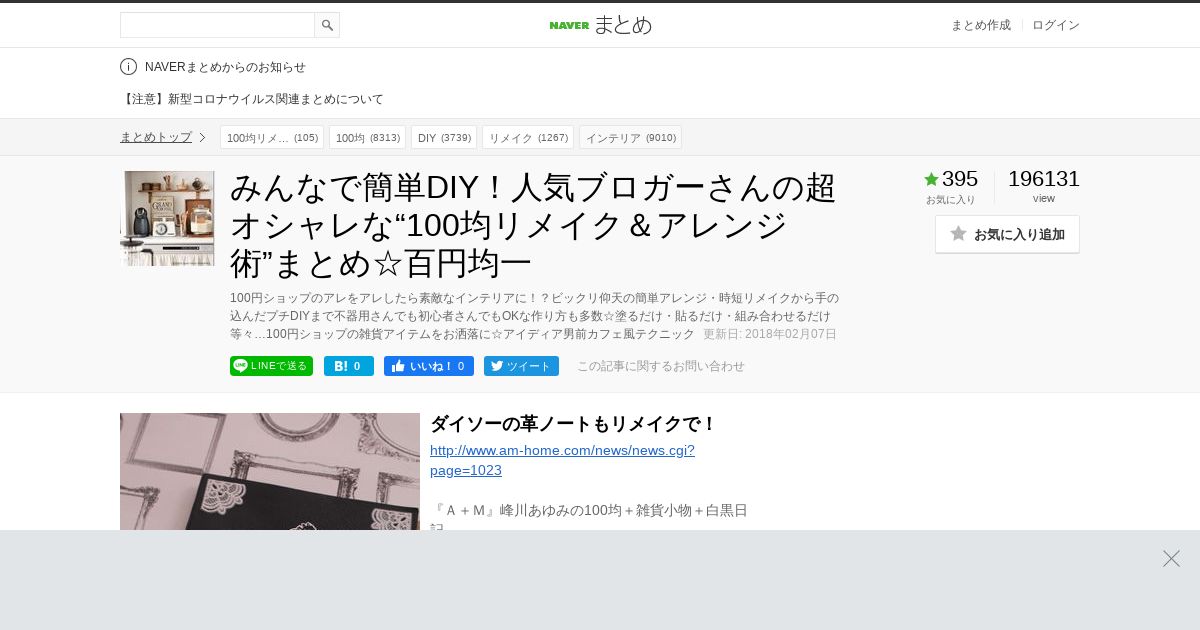Open the NAVER まとめ logo

coord(600,25)
